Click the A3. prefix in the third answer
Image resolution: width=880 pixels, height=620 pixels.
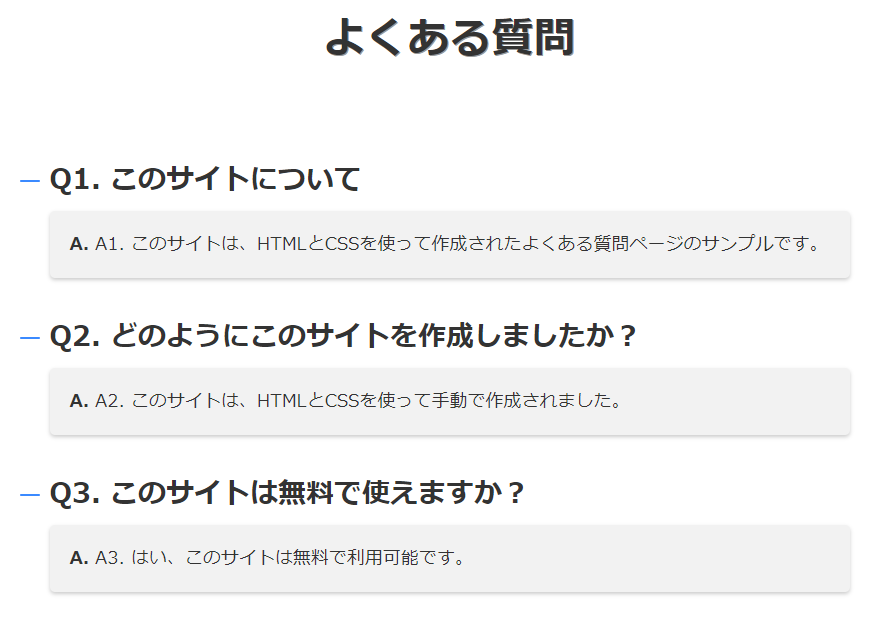pyautogui.click(x=109, y=558)
